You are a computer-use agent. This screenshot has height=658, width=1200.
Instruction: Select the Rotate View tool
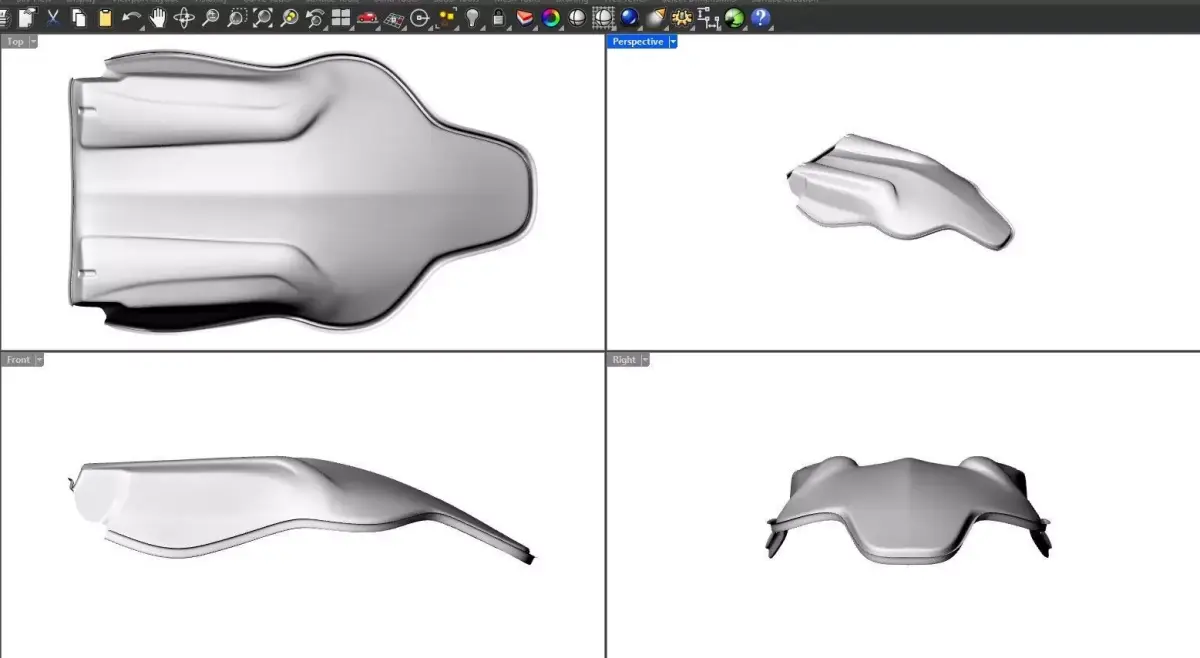(185, 16)
